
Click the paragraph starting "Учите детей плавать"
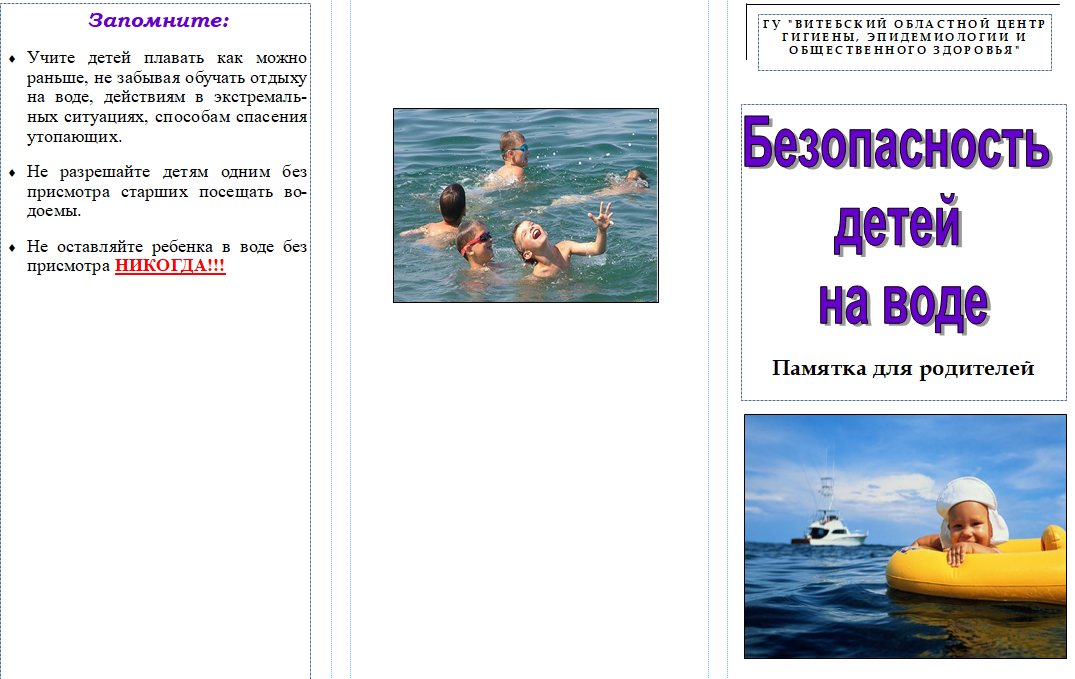pos(167,97)
